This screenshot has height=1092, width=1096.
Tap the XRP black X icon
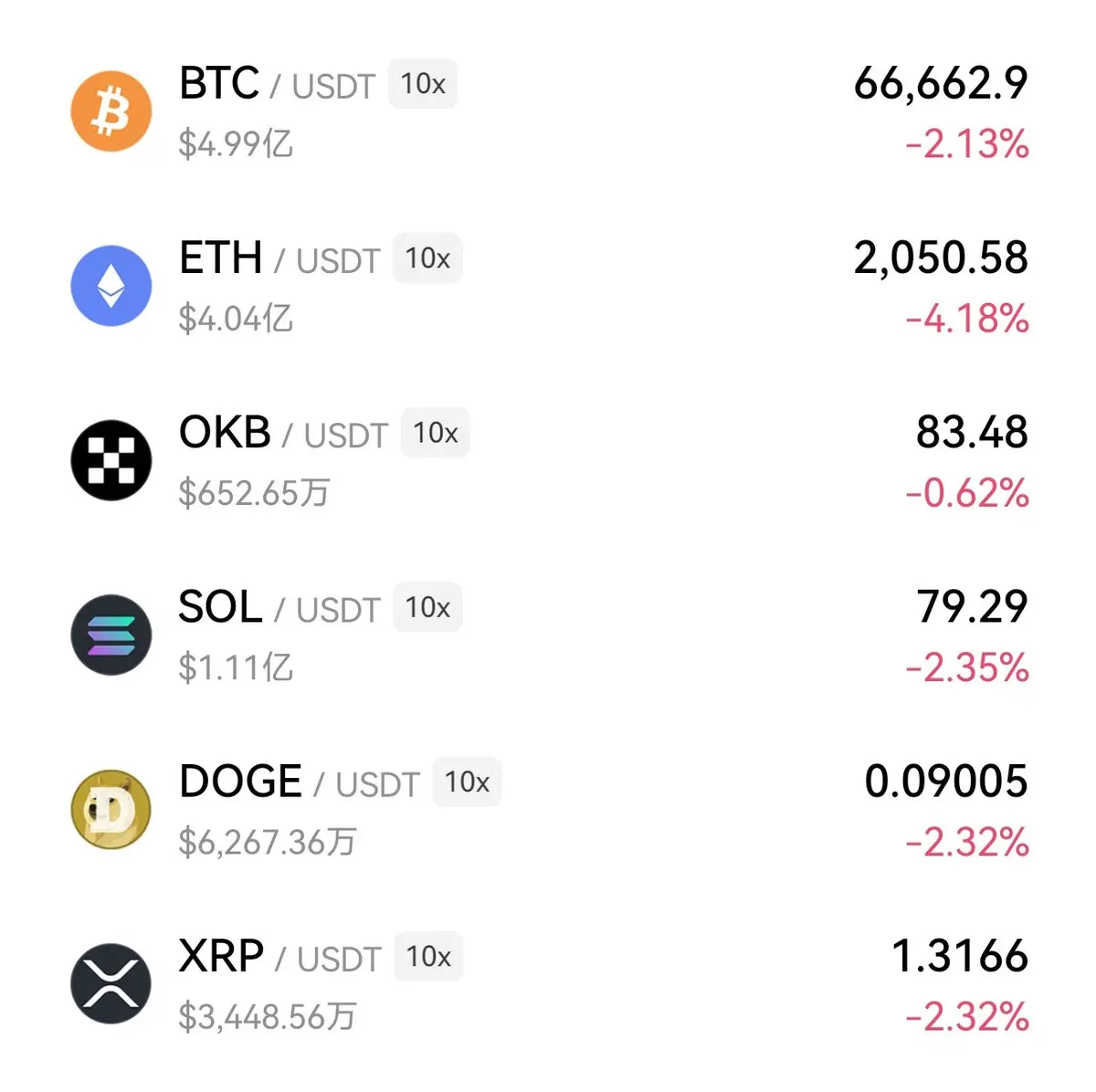click(x=111, y=983)
